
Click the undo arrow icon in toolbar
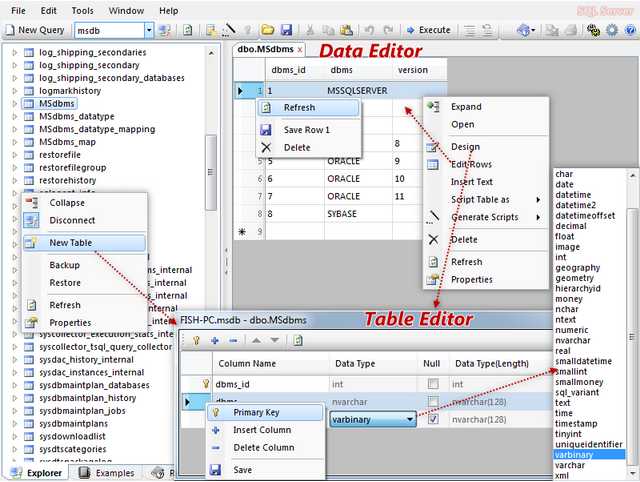click(x=369, y=30)
